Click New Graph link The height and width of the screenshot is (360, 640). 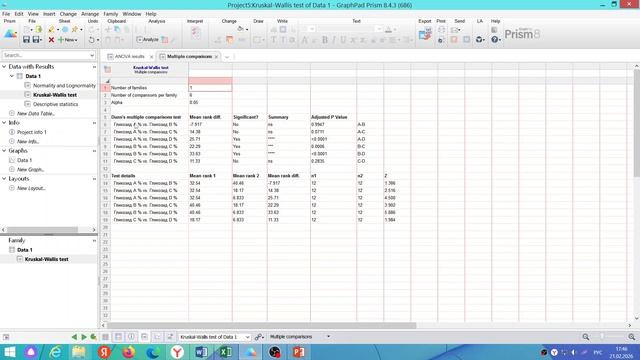pyautogui.click(x=30, y=169)
